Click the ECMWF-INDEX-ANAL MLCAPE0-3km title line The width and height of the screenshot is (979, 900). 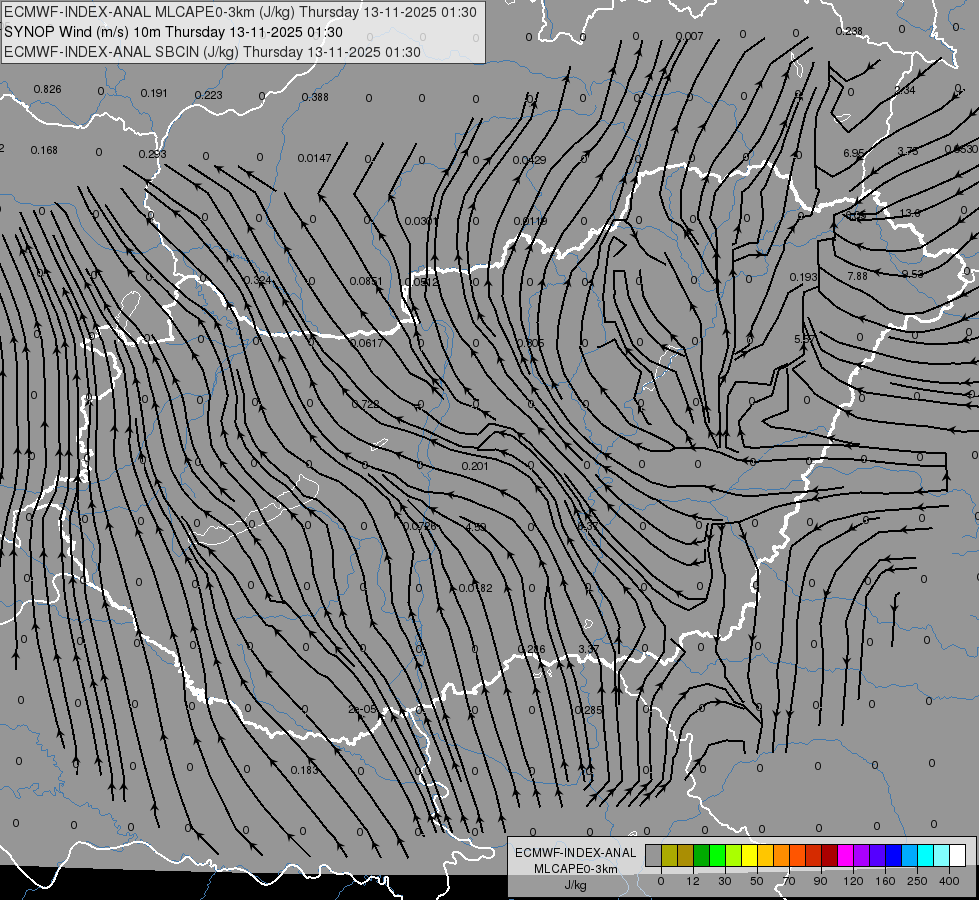pos(240,12)
